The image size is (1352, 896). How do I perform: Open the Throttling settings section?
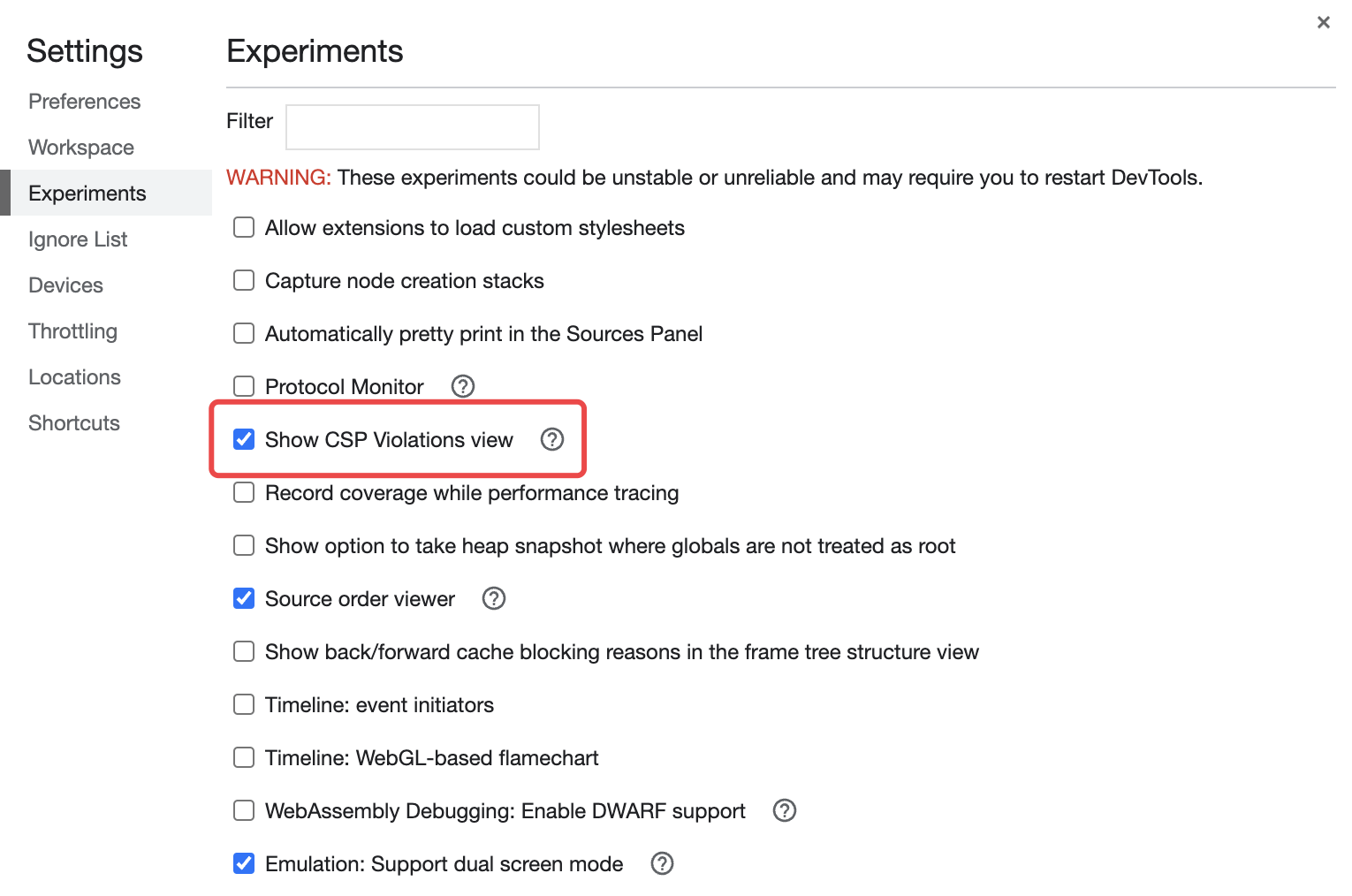click(73, 331)
